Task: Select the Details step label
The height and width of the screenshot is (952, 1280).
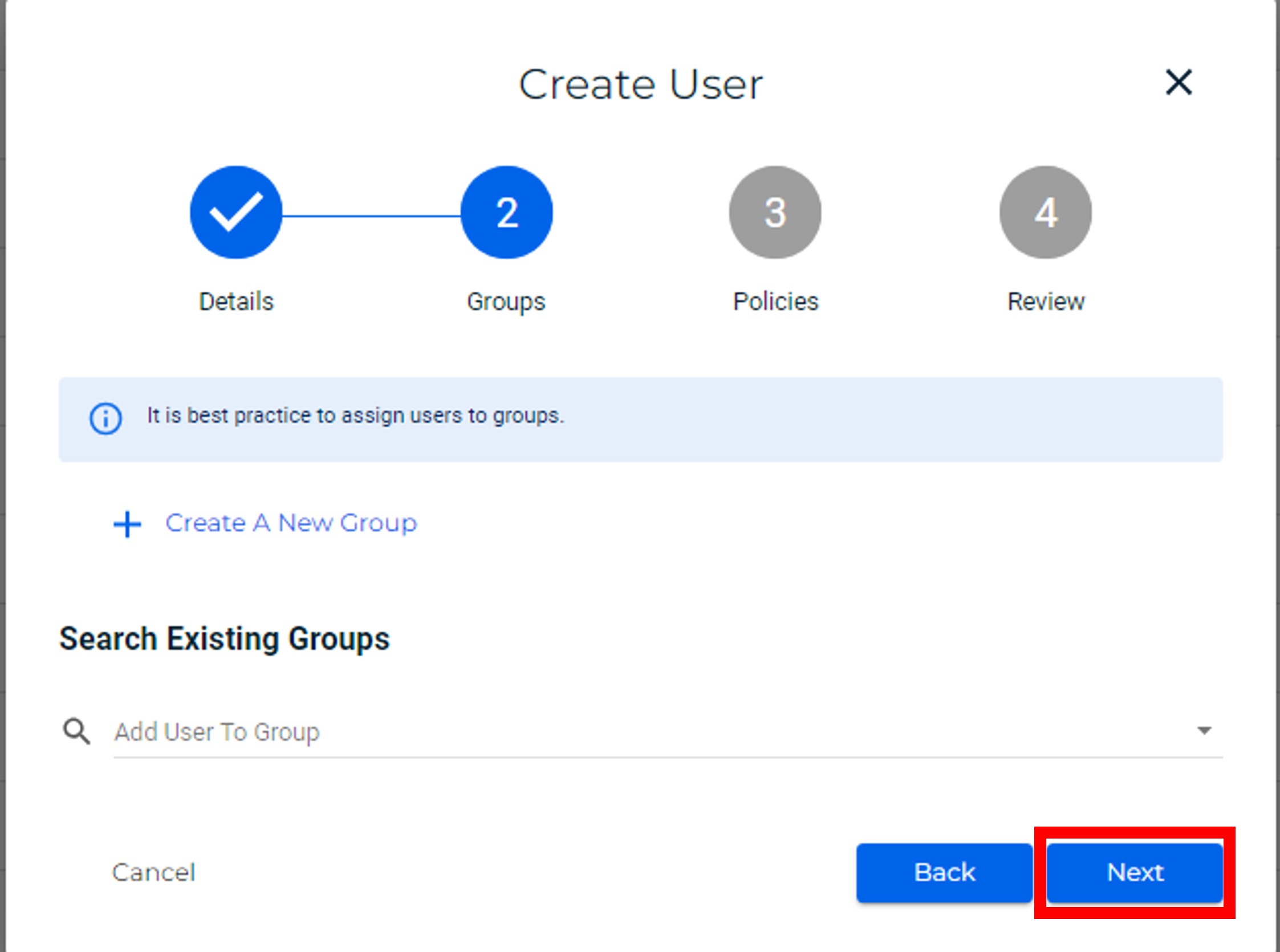Action: point(235,302)
